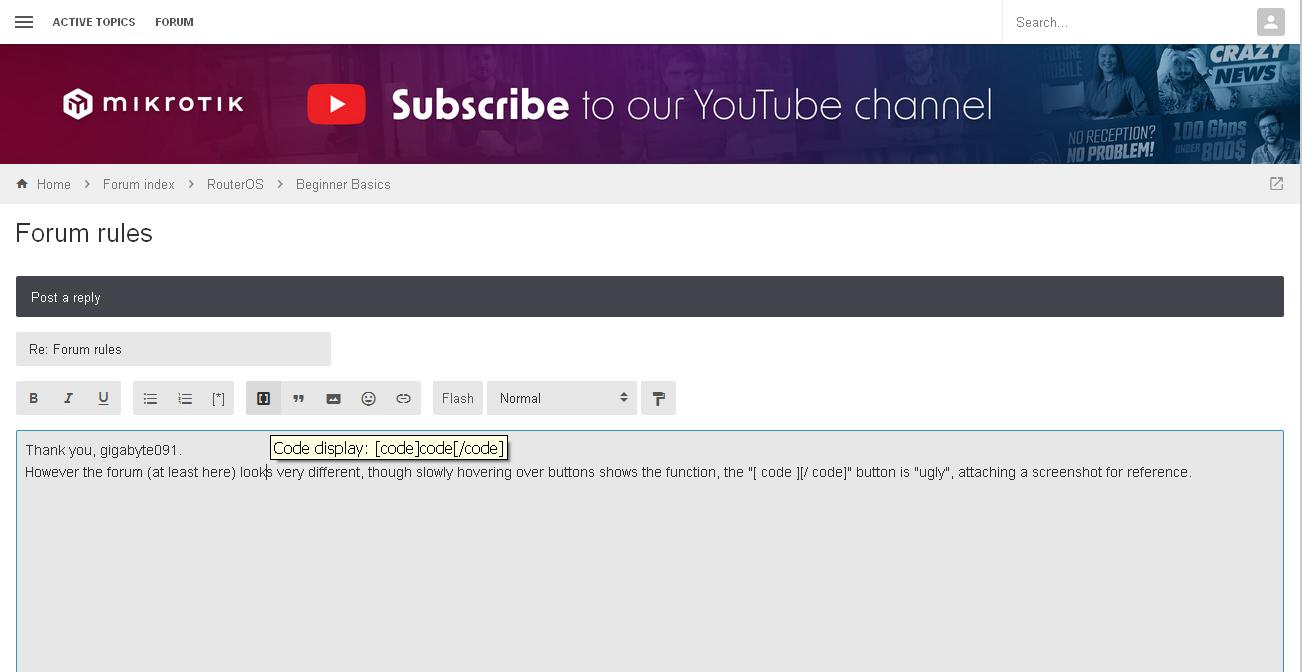The height and width of the screenshot is (672, 1302).
Task: Focus the Search field in the header
Action: [1128, 22]
